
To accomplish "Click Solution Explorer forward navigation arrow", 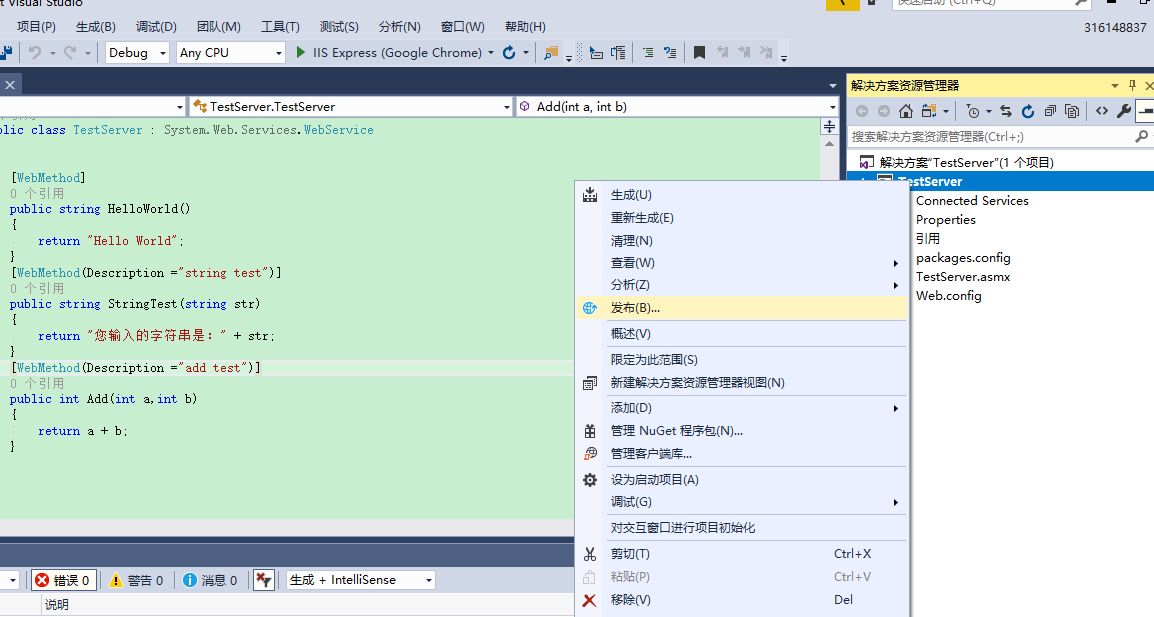I will coord(884,111).
